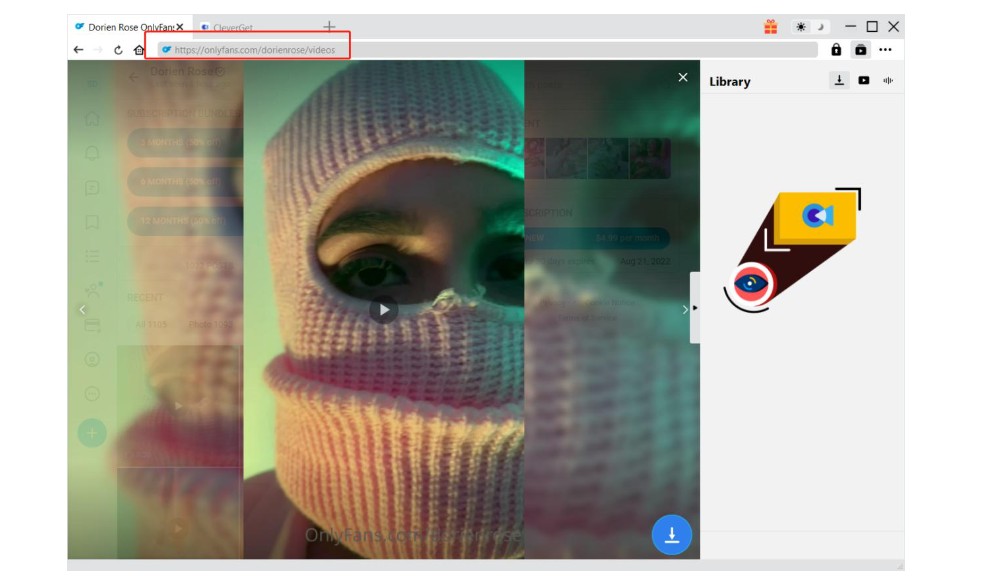Minimize the CleverGet window
The height and width of the screenshot is (581, 1000).
(850, 27)
